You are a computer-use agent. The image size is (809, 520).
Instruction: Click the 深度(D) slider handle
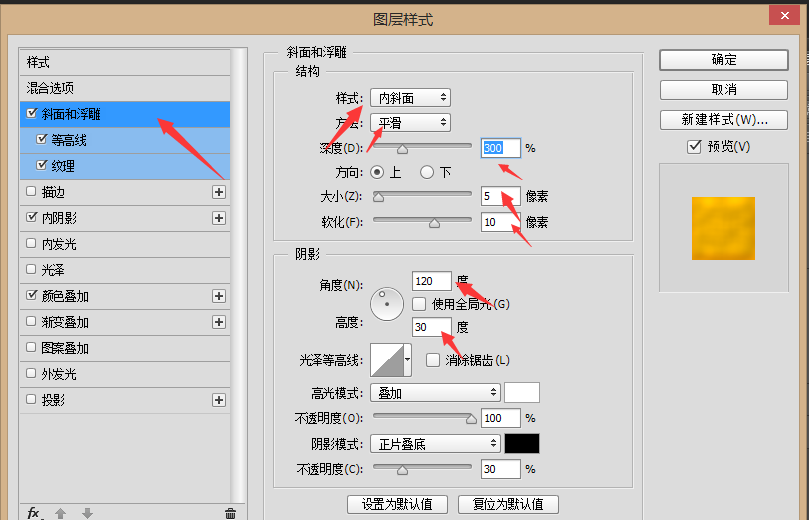[402, 149]
